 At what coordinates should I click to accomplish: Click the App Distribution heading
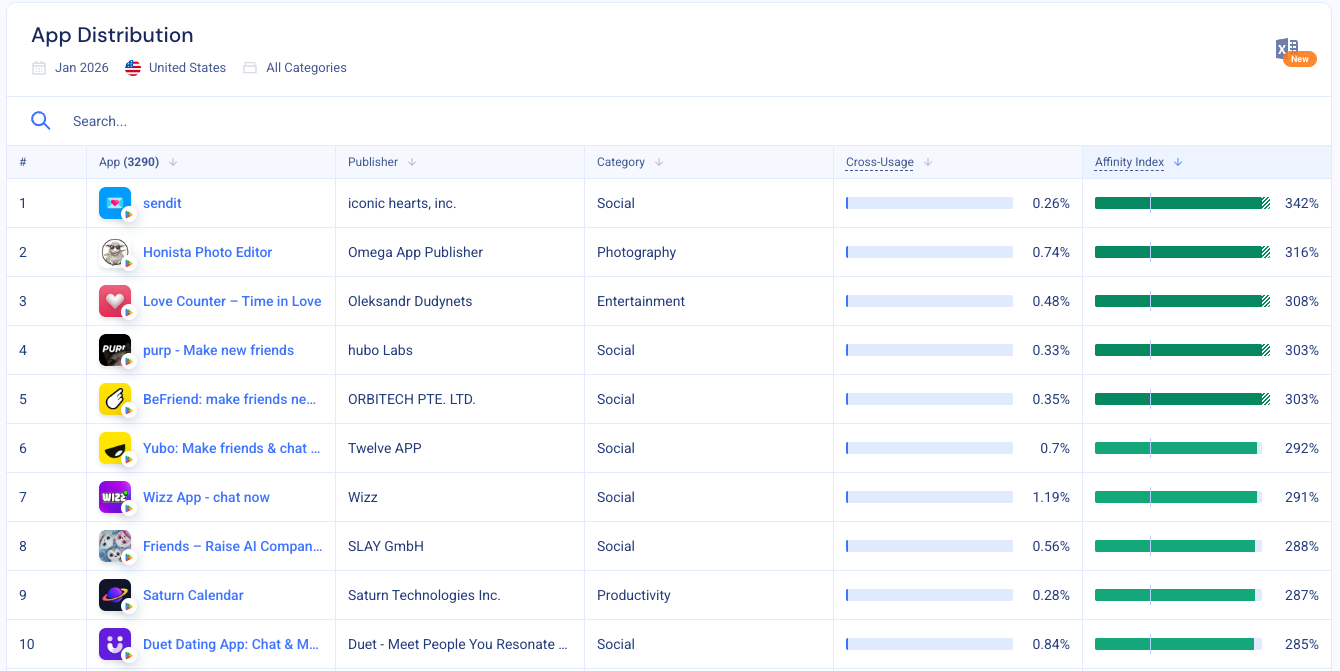tap(112, 35)
